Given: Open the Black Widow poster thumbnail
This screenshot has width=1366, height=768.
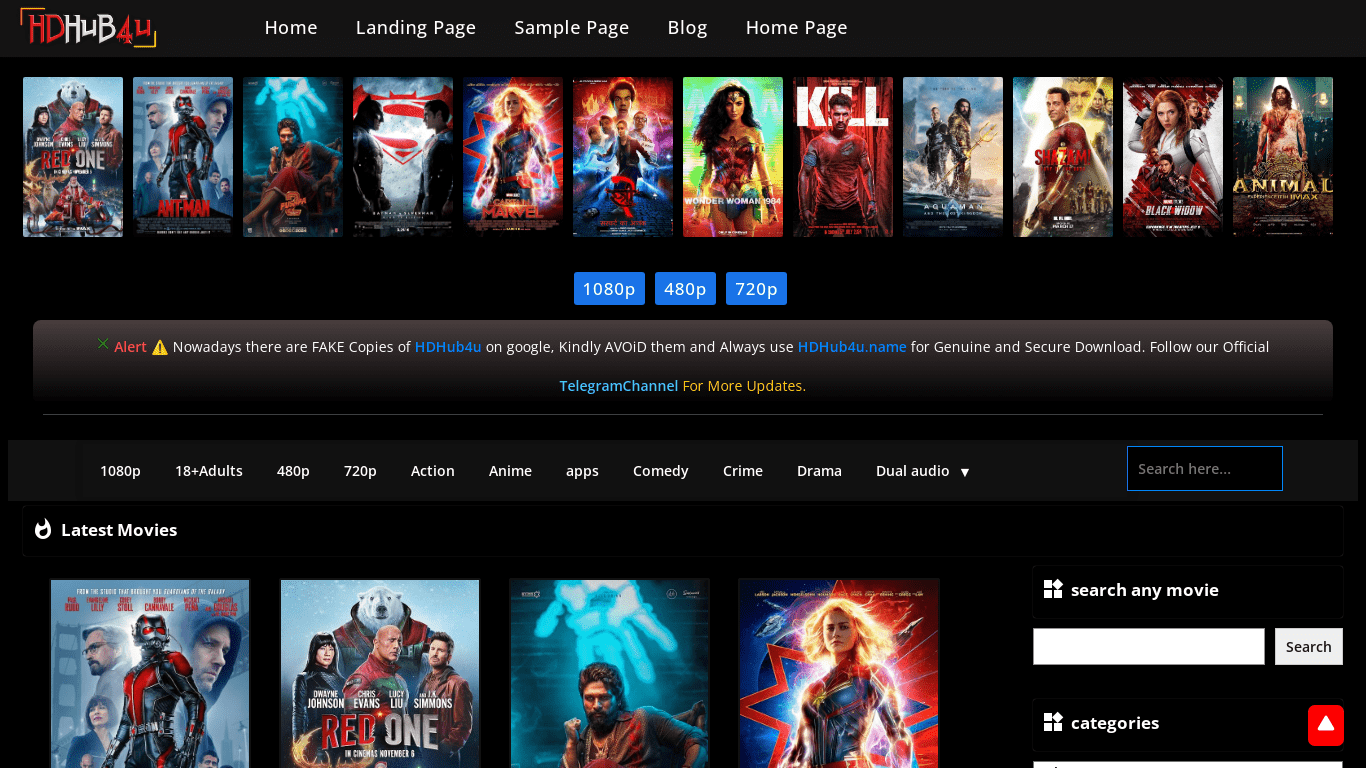Looking at the screenshot, I should (1173, 157).
